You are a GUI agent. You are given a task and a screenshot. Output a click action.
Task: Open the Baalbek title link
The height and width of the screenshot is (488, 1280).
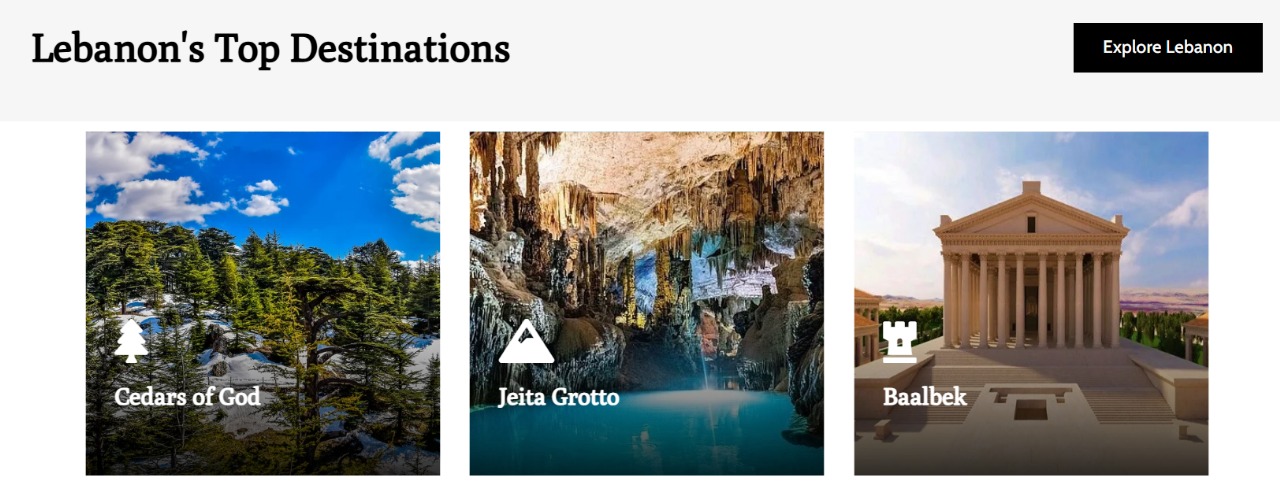(x=924, y=397)
